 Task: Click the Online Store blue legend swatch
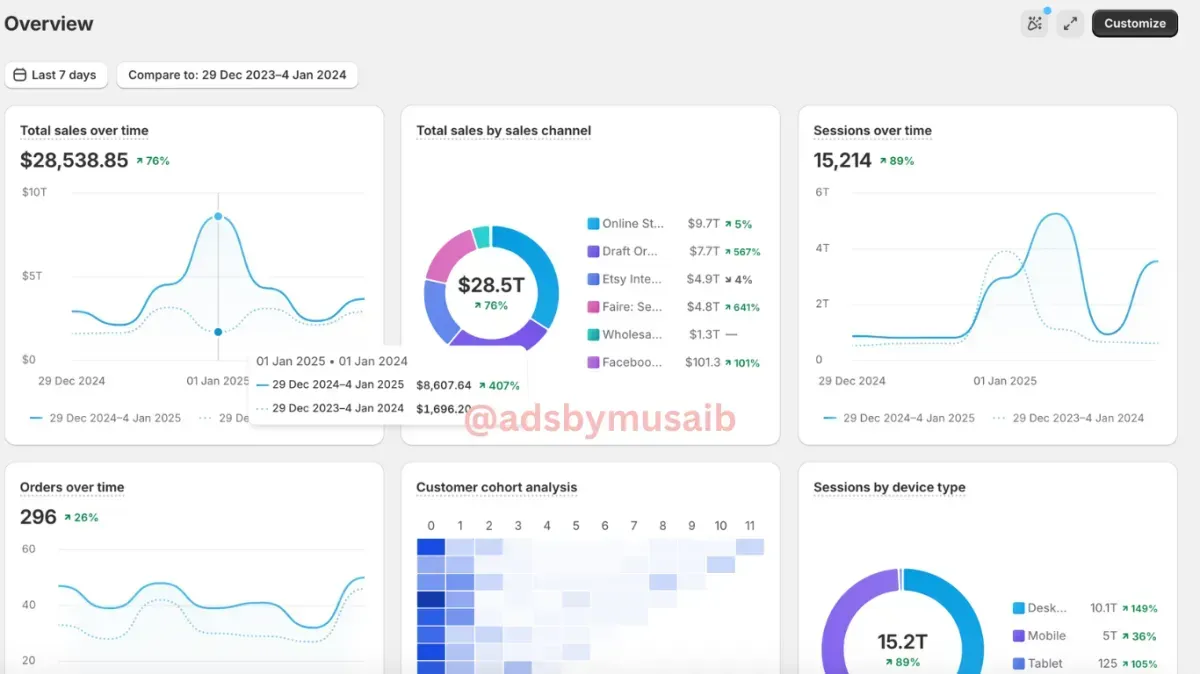(x=593, y=224)
